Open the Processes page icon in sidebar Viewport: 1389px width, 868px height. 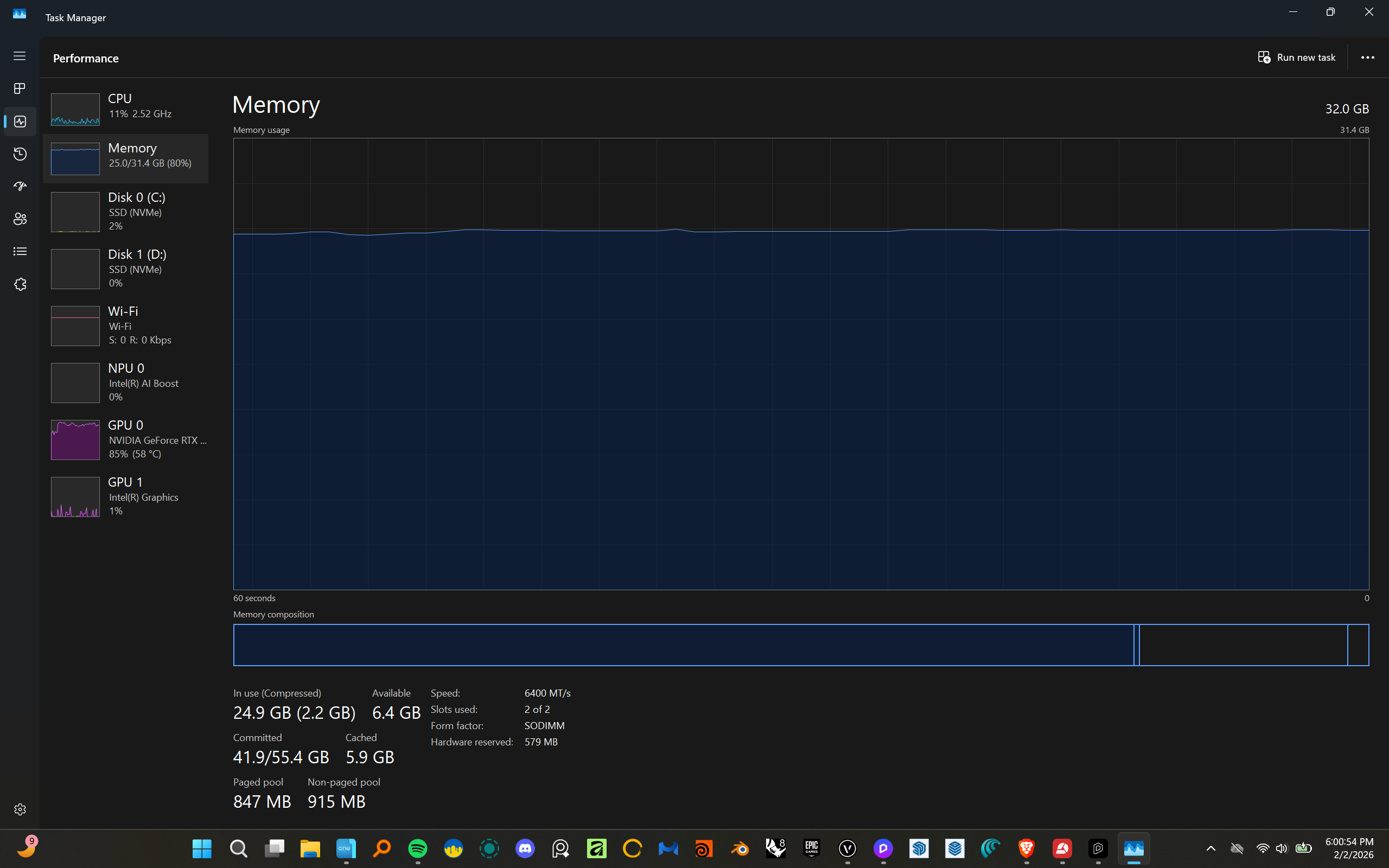coord(20,88)
